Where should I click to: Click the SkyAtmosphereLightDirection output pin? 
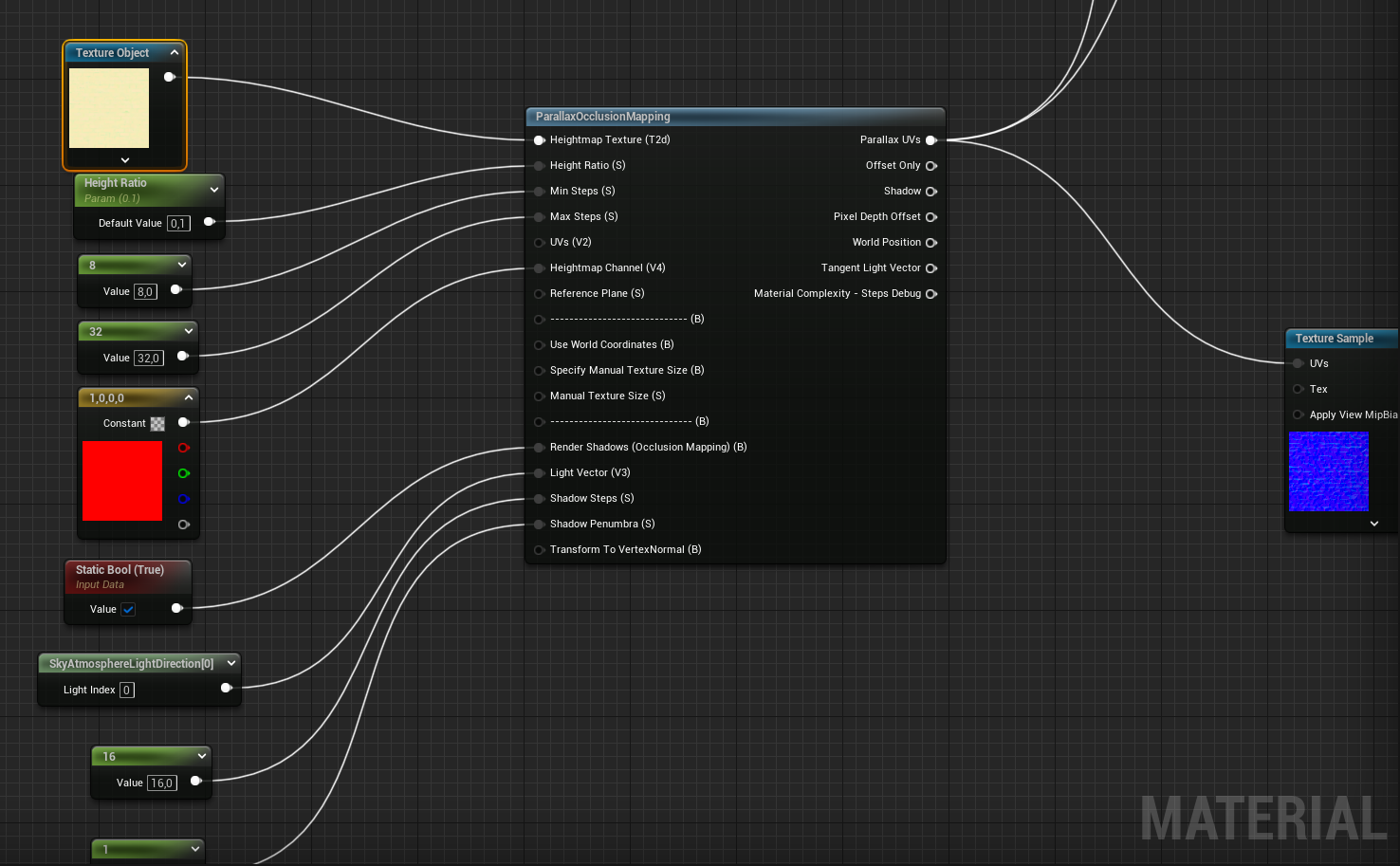226,689
